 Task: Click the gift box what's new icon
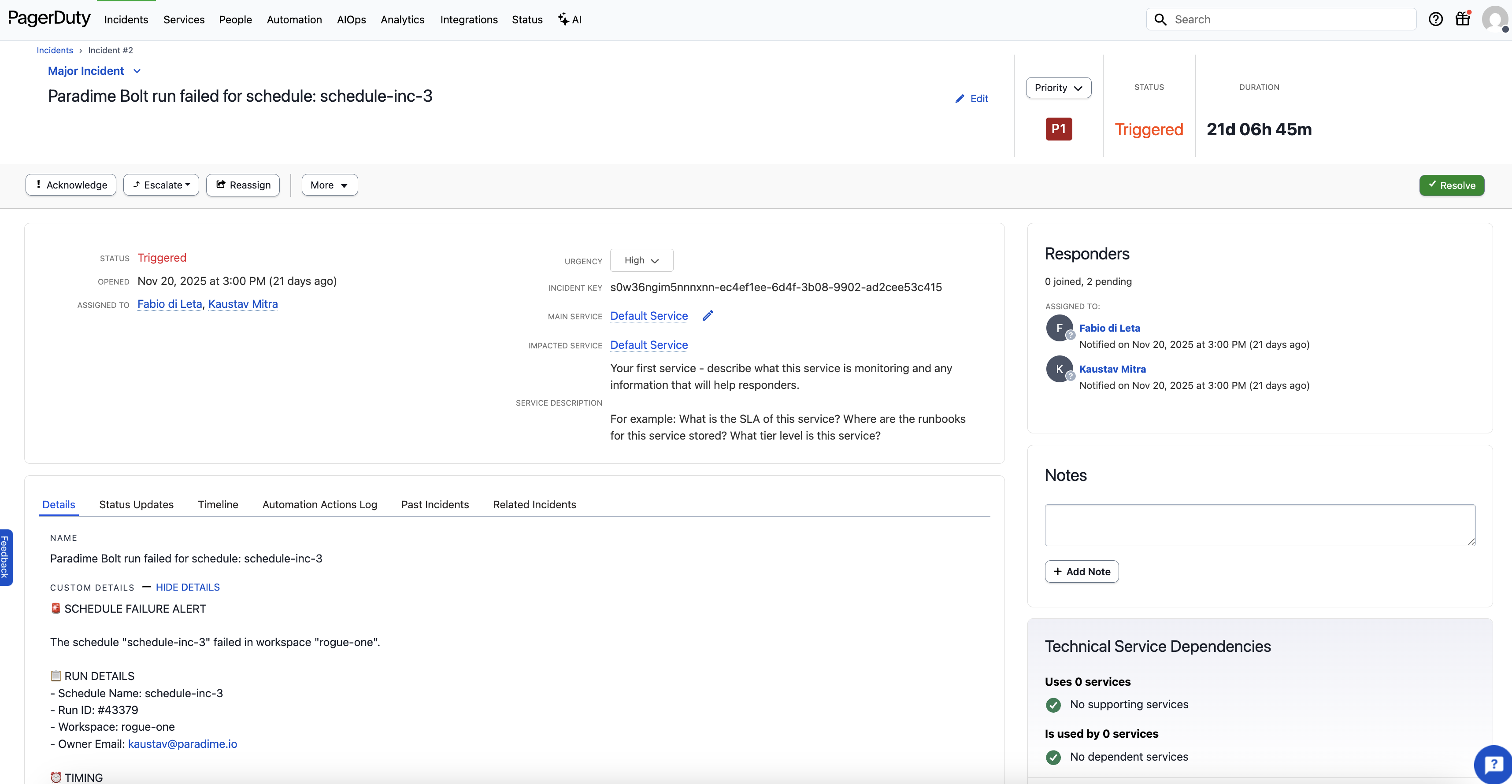tap(1462, 19)
